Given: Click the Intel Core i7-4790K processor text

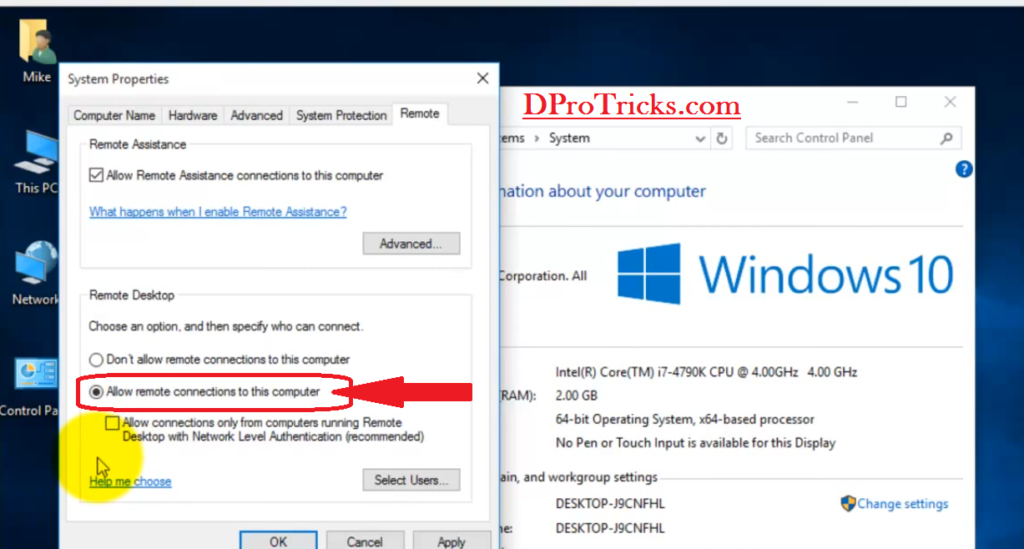Looking at the screenshot, I should 706,372.
